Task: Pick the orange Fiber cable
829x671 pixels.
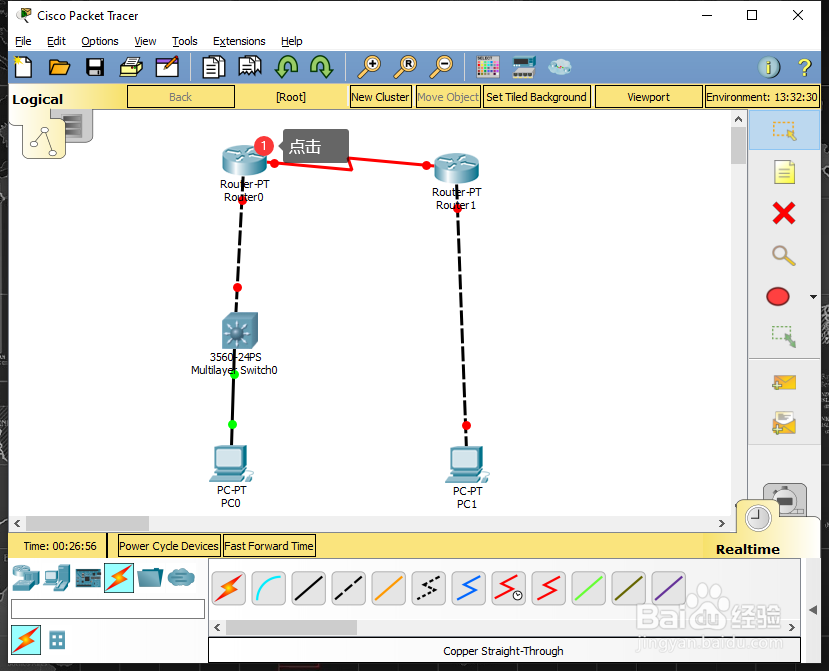Action: point(389,588)
